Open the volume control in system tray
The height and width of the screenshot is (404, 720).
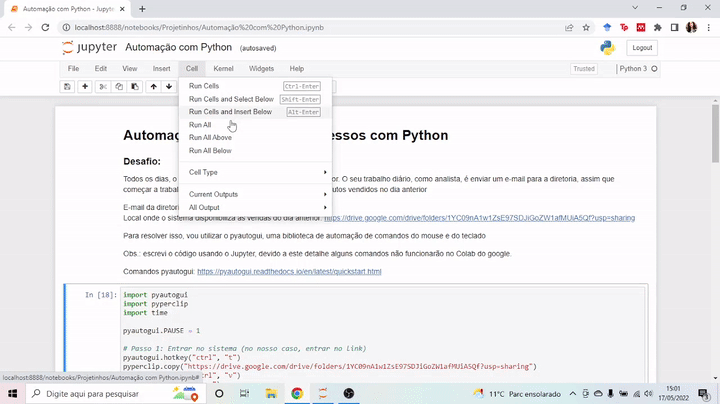(x=648, y=394)
